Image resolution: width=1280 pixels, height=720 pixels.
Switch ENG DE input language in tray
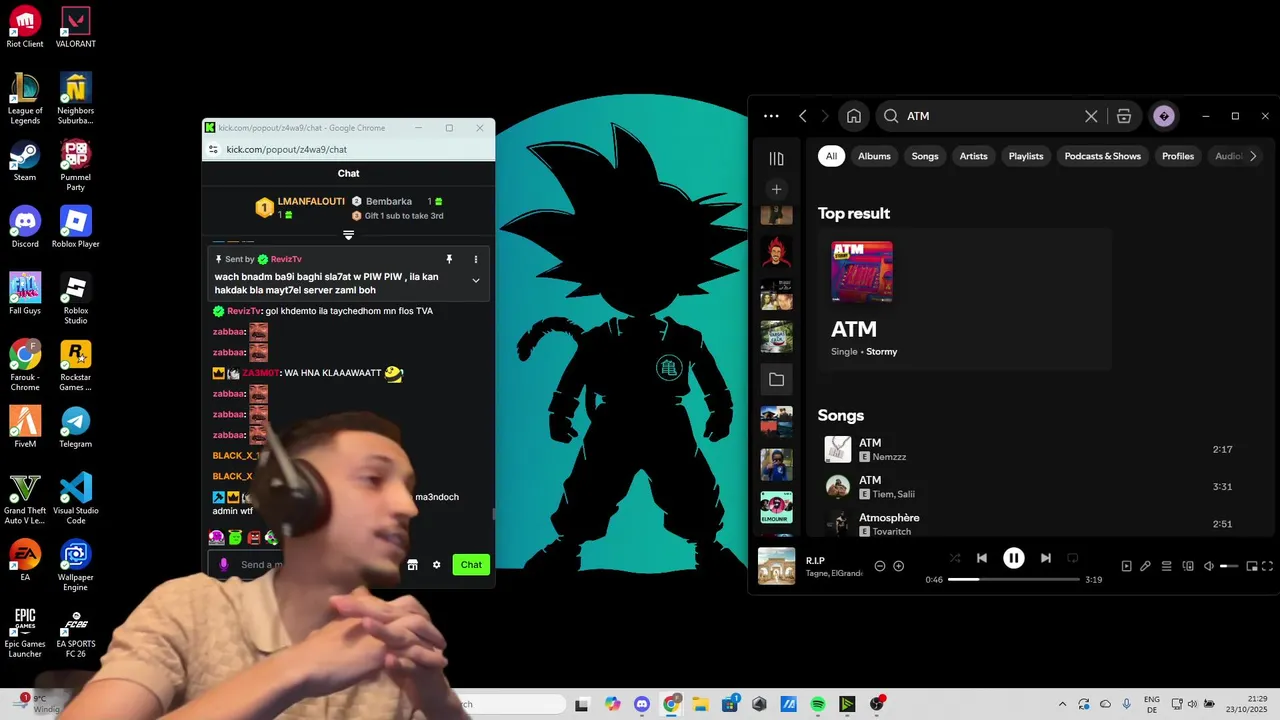1151,704
